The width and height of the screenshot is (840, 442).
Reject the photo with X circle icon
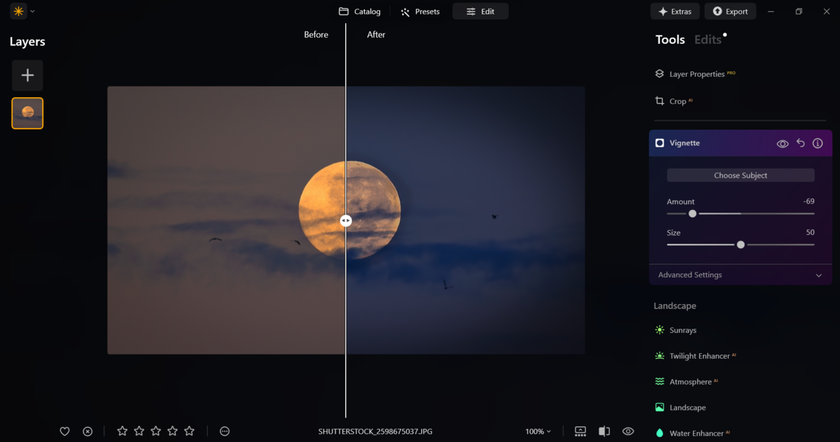(x=87, y=431)
